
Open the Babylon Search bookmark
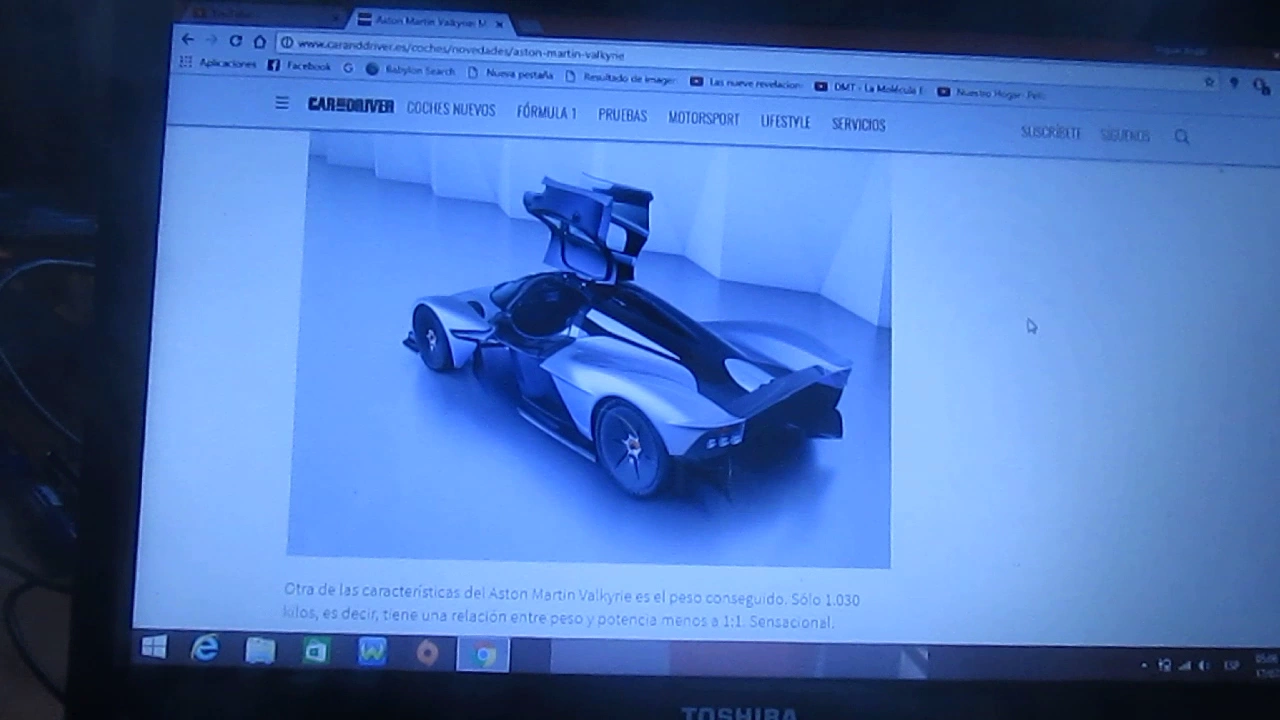[x=410, y=70]
